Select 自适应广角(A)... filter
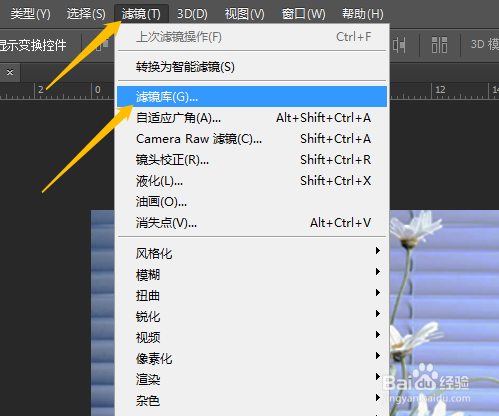499x416 pixels. (252, 118)
